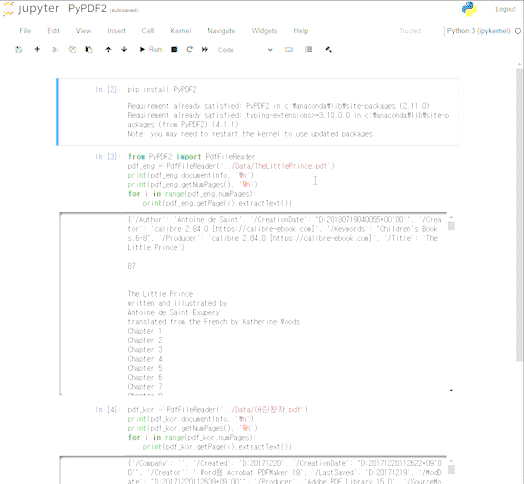The height and width of the screenshot is (484, 524).
Task: Click the Python 3 (ipykernel) kernel name
Action: coord(478,31)
